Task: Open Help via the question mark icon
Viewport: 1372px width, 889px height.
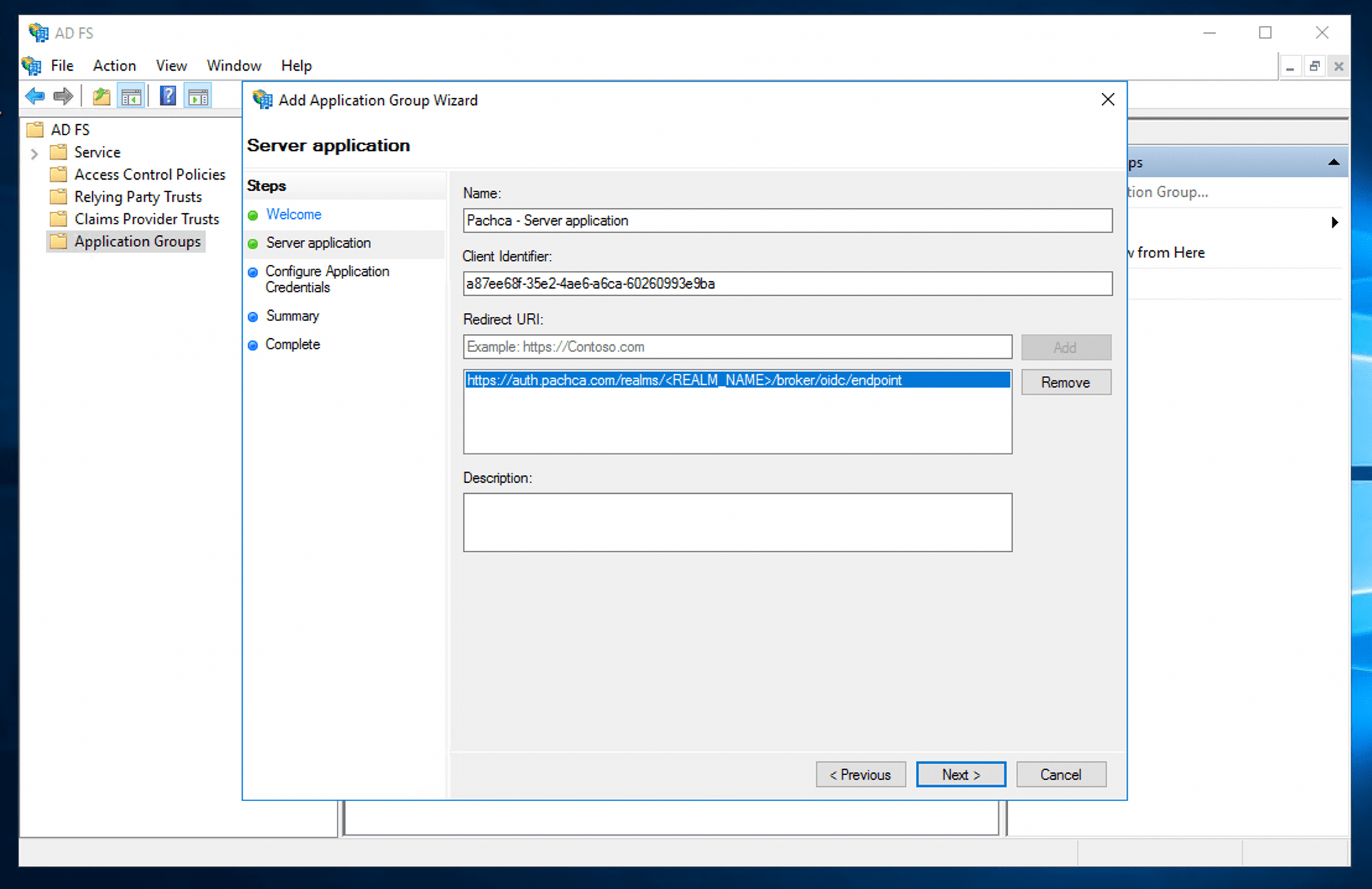Action: (167, 96)
